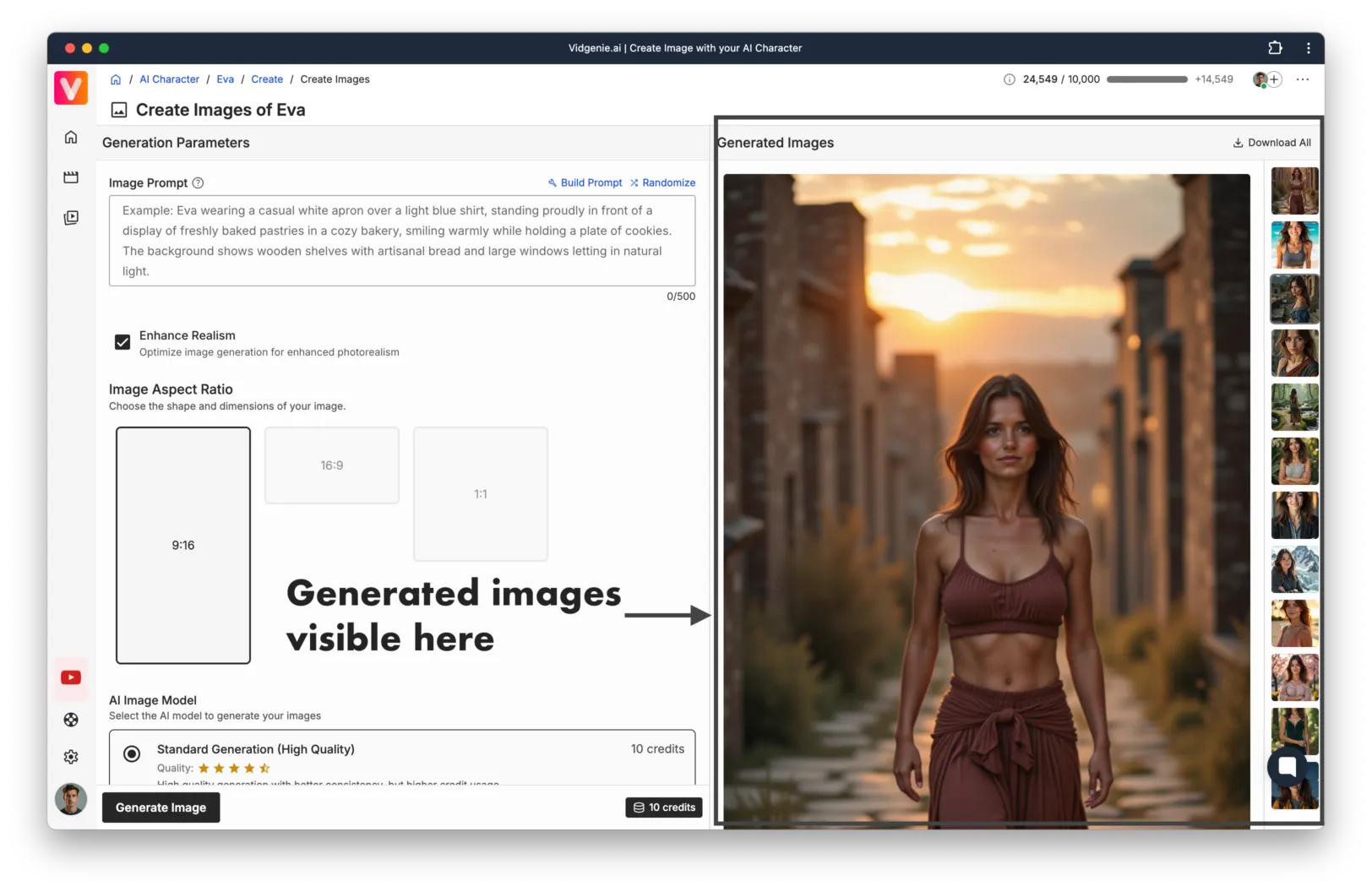
Task: Select the green dress thumbnail
Action: tap(1294, 732)
